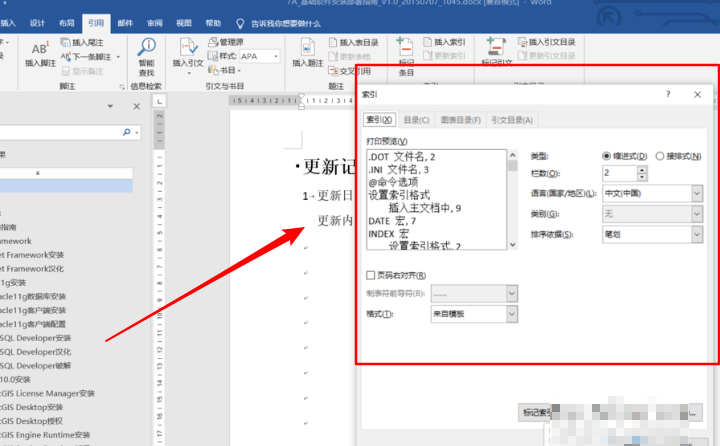Open the Footnote group dialog launcher

pos(122,86)
